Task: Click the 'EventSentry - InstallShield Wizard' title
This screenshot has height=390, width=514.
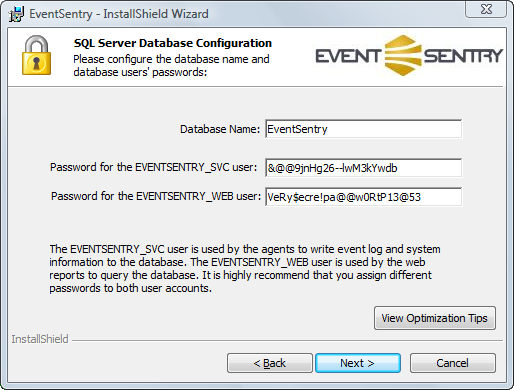Action: coord(119,14)
